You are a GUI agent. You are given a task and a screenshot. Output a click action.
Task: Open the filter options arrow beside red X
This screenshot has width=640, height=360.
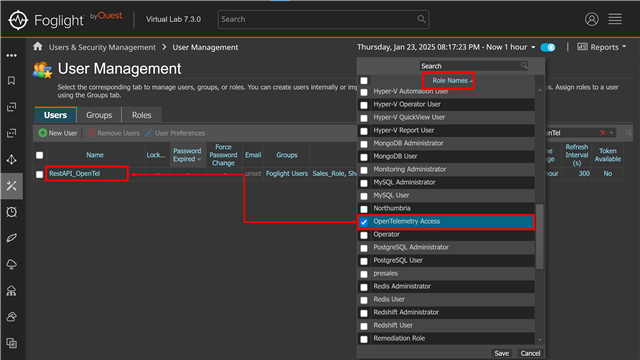(x=611, y=133)
